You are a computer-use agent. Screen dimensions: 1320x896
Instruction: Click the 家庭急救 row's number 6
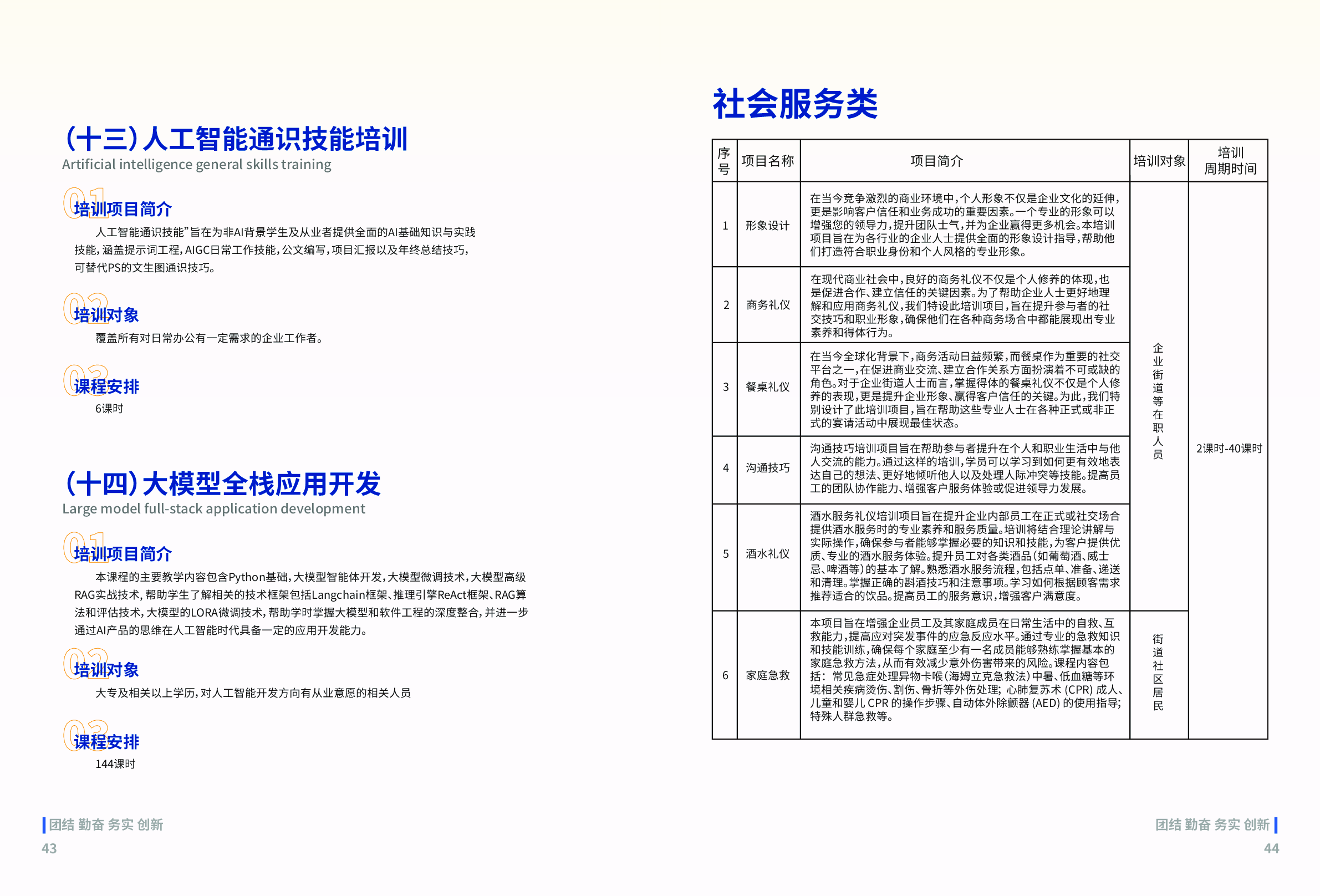[725, 675]
